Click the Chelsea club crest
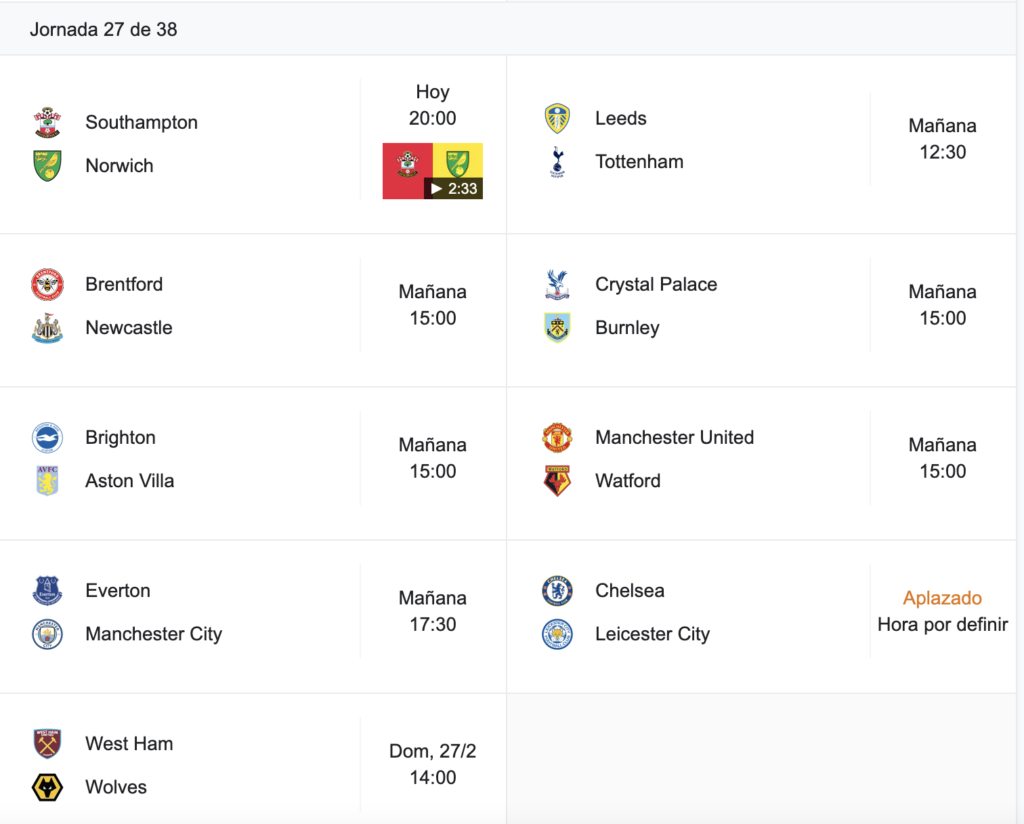Screen dimensions: 1024x824 (x=557, y=590)
